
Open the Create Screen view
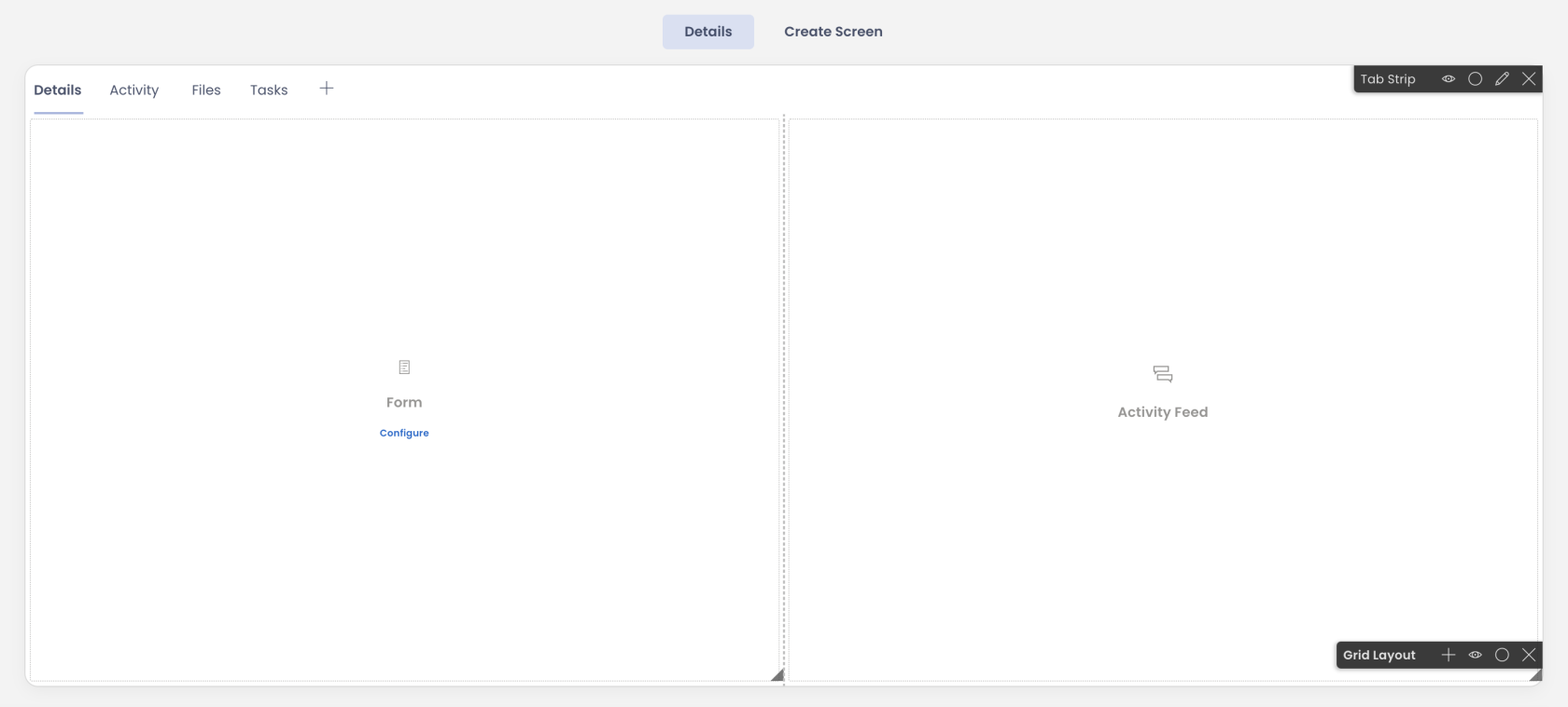click(x=833, y=32)
